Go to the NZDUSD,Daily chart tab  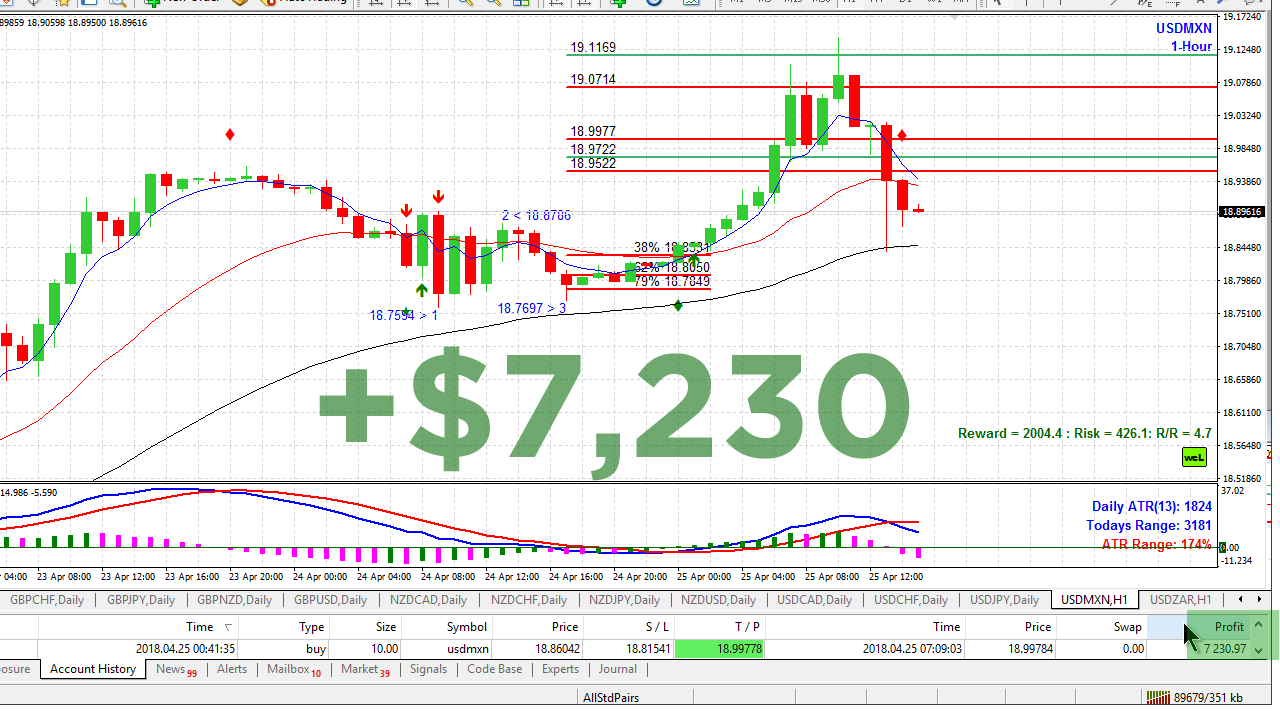[x=719, y=600]
